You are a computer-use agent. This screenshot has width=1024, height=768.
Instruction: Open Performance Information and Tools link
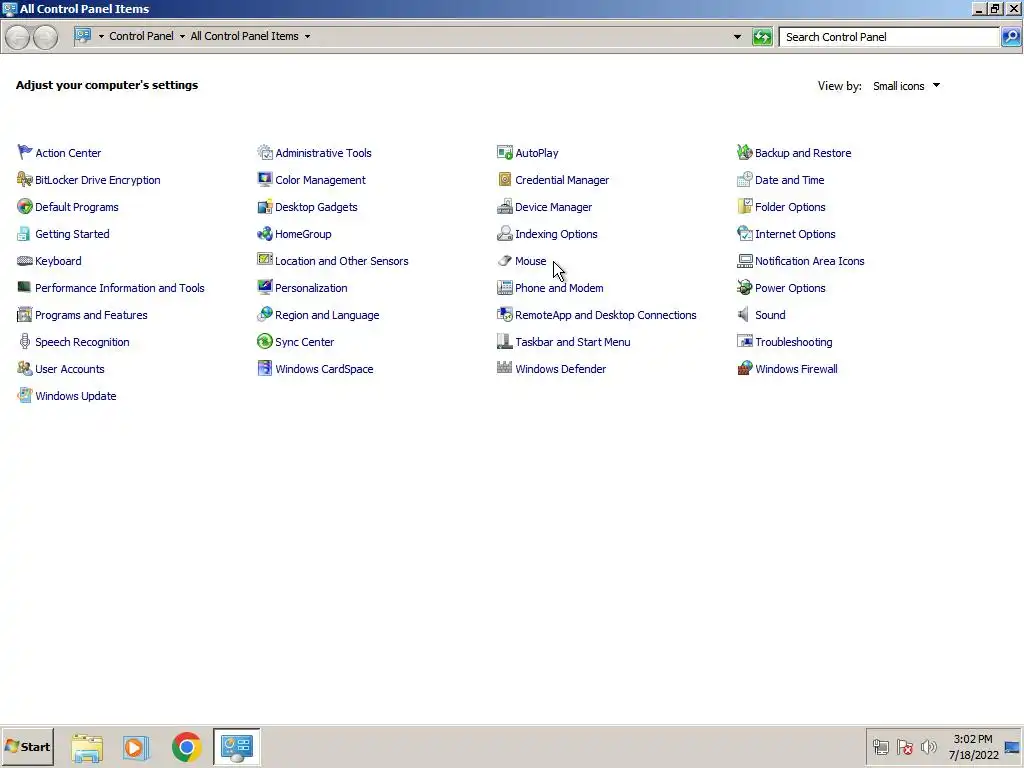click(120, 288)
